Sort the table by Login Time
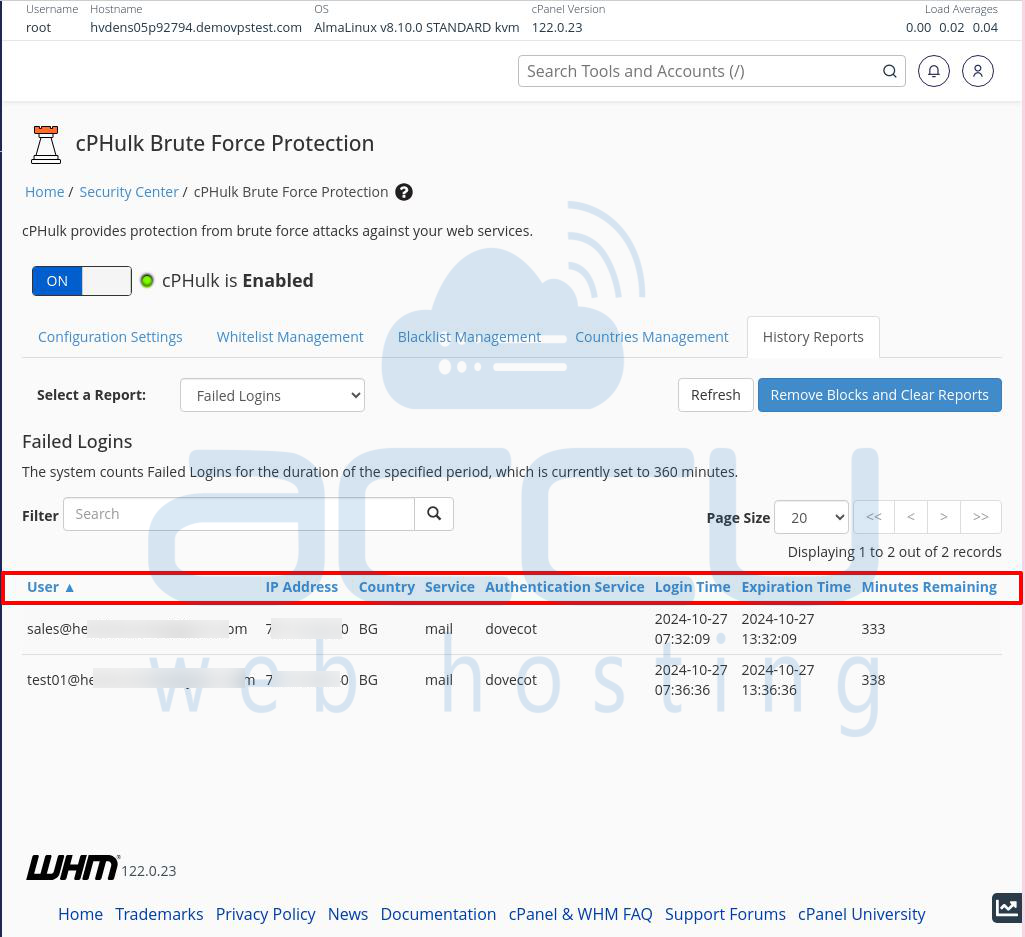1025x937 pixels. click(692, 587)
